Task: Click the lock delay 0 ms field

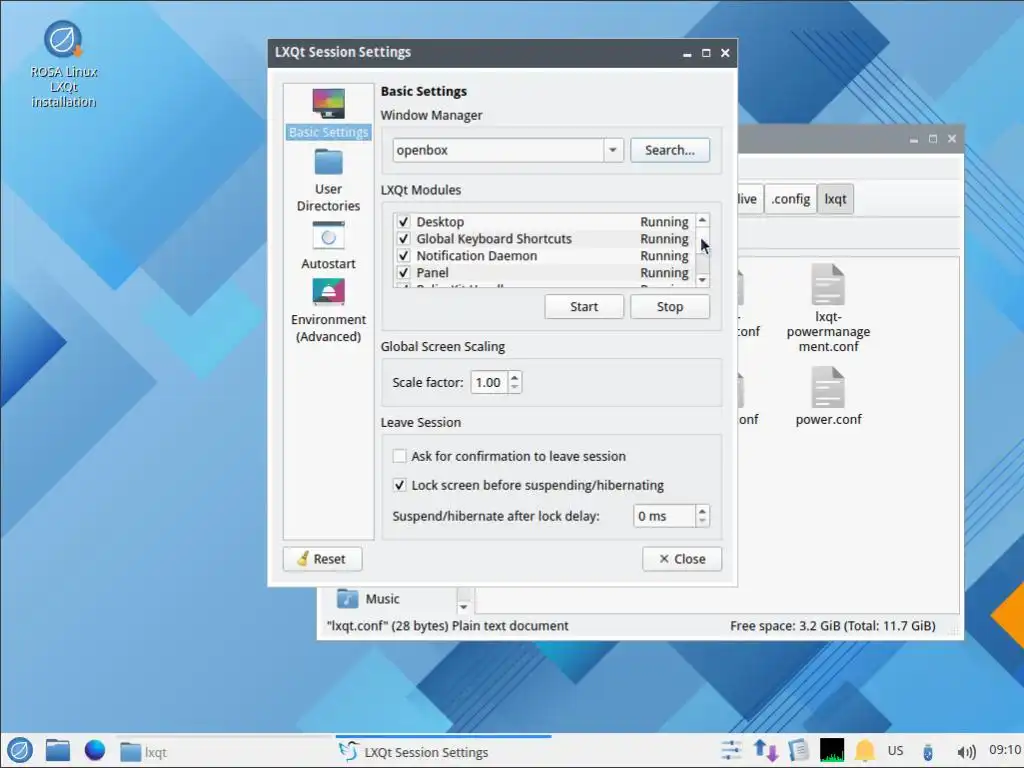Action: point(664,516)
